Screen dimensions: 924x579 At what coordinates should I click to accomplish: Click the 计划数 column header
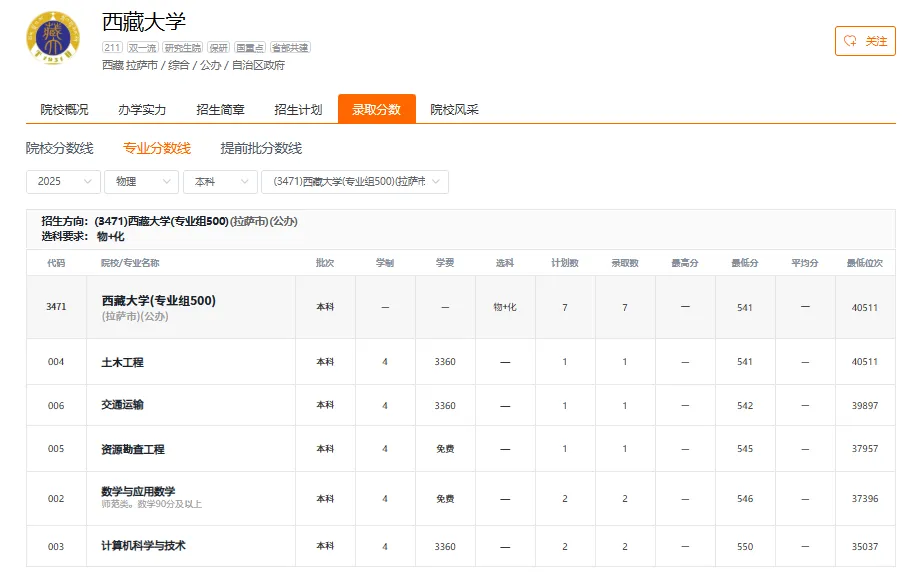(565, 263)
